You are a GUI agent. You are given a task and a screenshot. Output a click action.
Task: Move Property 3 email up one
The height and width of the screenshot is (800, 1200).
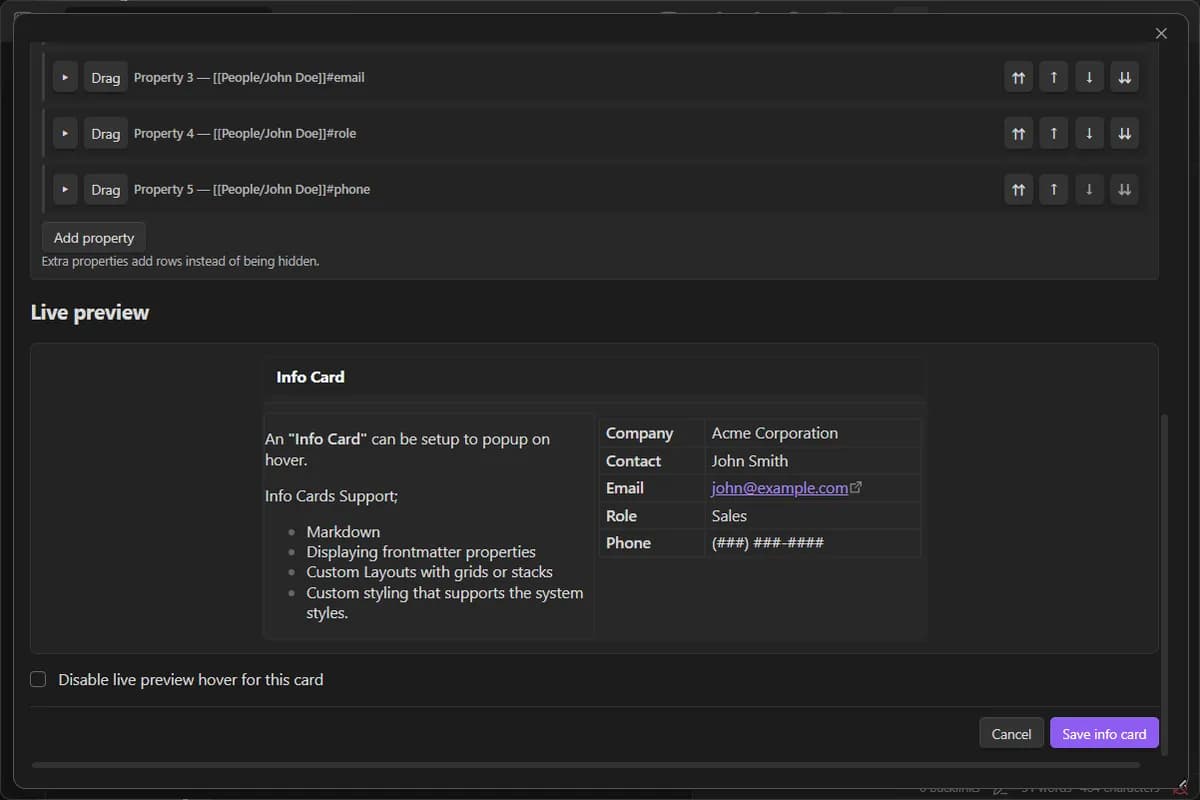1053,77
